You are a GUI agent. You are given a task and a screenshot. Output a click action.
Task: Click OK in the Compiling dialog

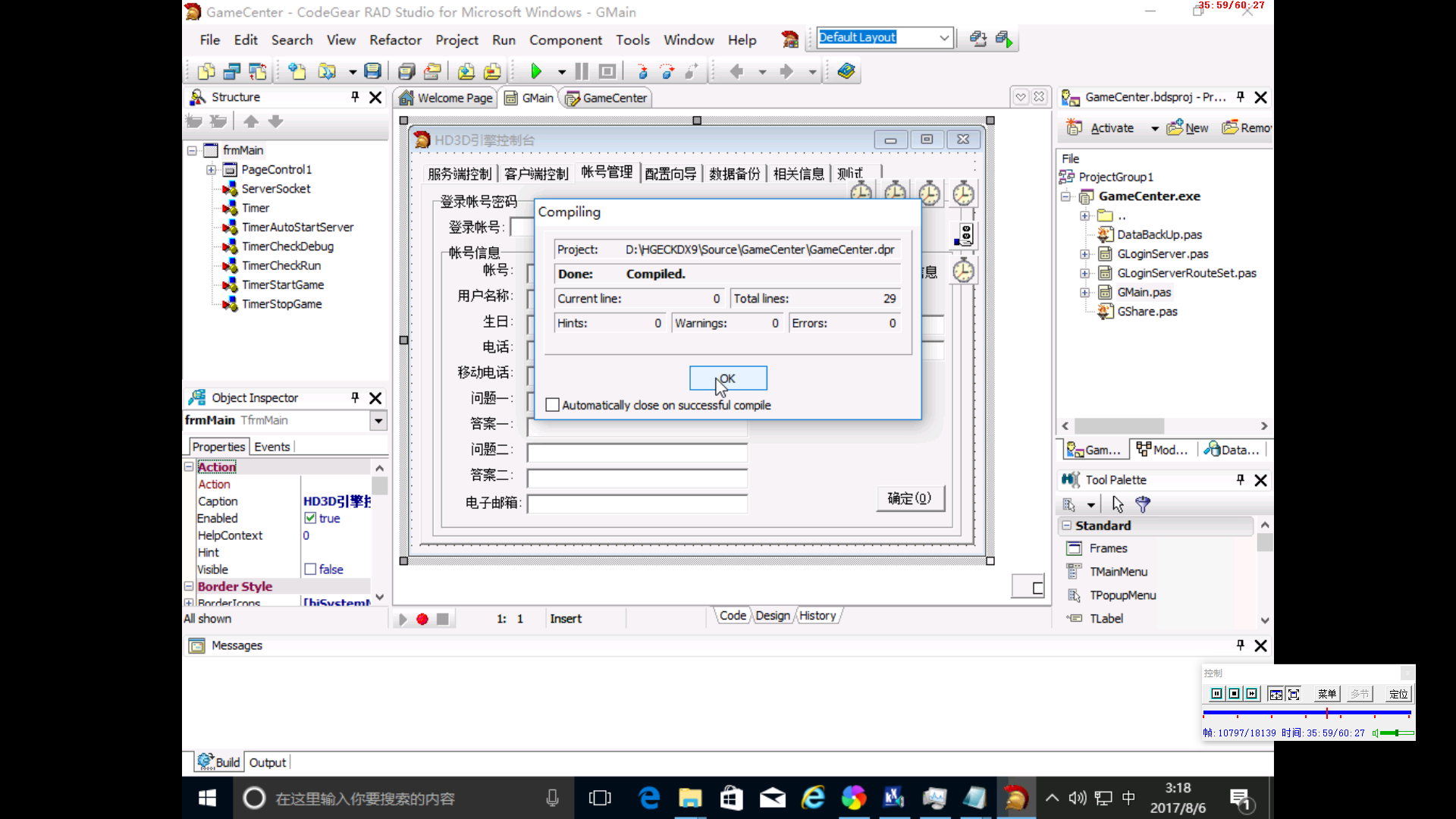727,378
